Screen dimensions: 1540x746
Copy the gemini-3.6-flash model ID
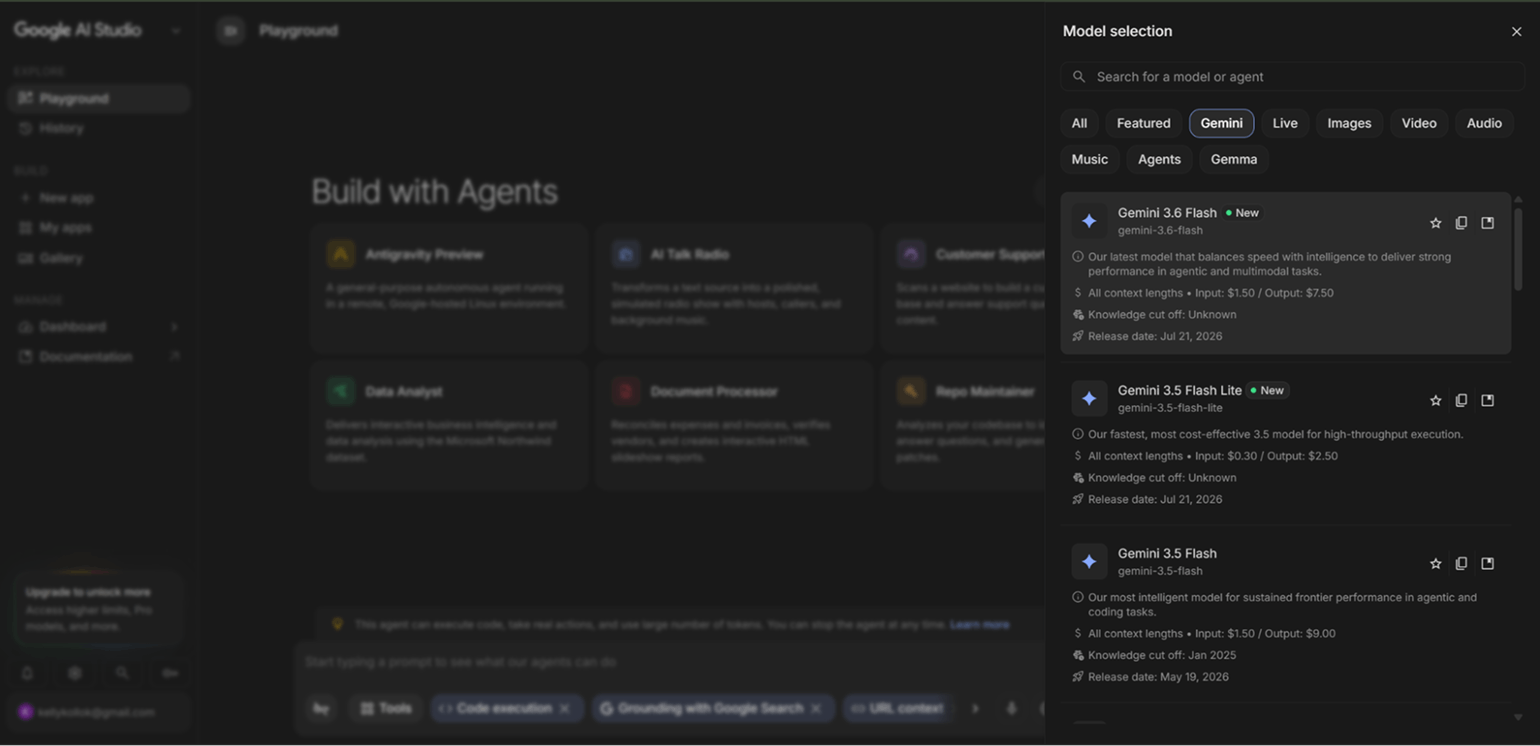point(1461,223)
